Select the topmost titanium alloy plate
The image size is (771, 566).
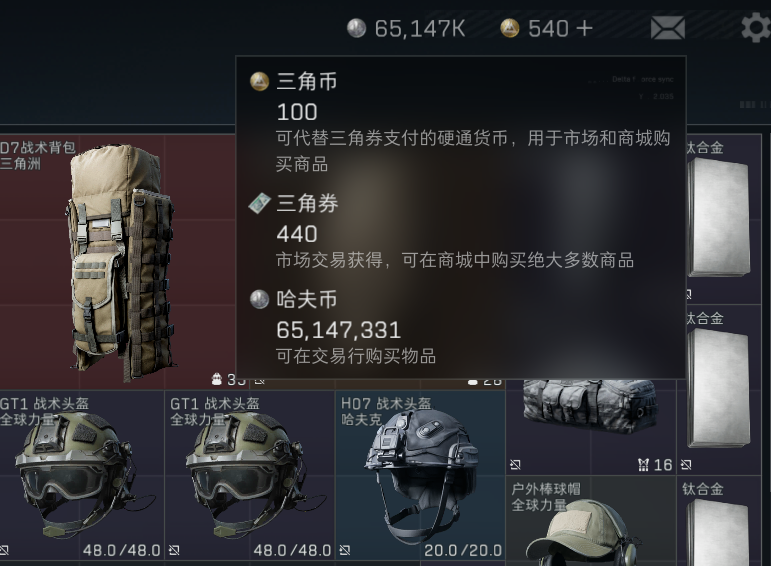[x=724, y=219]
